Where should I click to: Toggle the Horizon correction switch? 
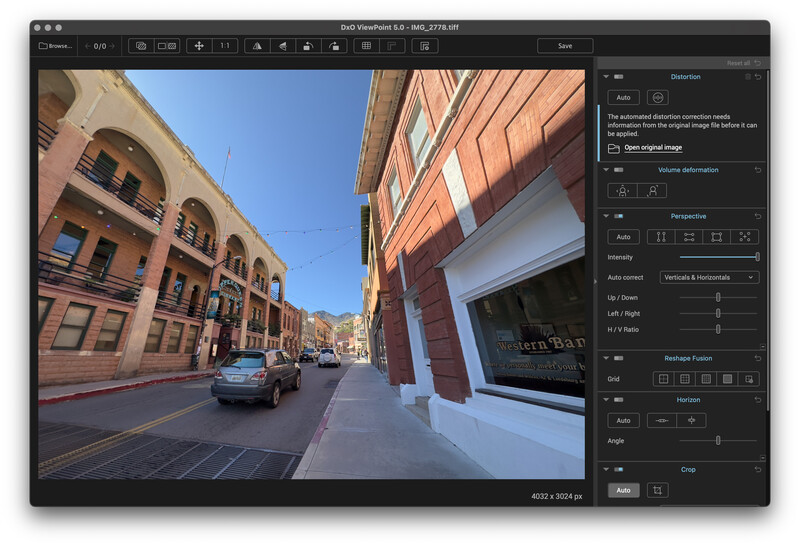(618, 400)
